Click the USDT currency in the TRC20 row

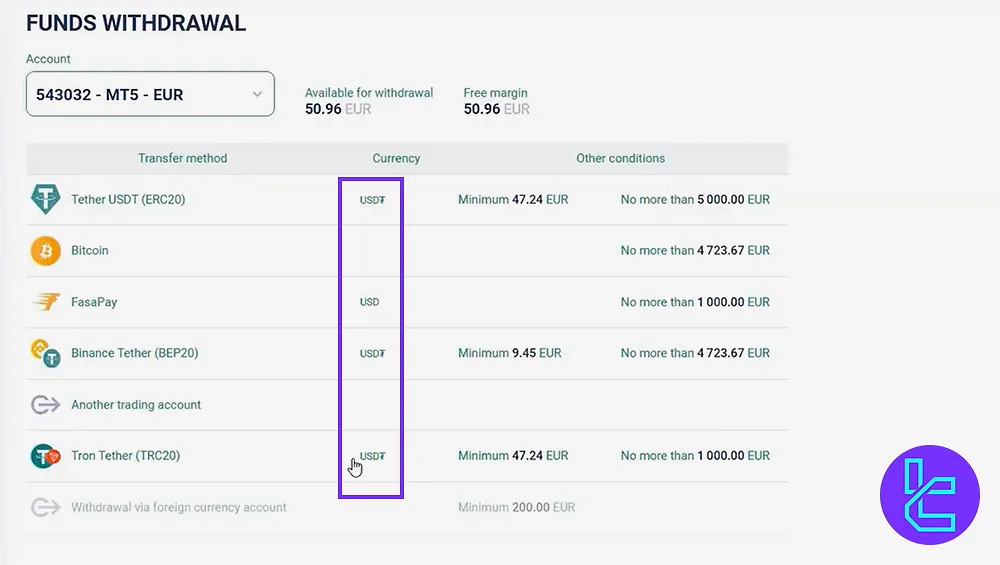(372, 456)
